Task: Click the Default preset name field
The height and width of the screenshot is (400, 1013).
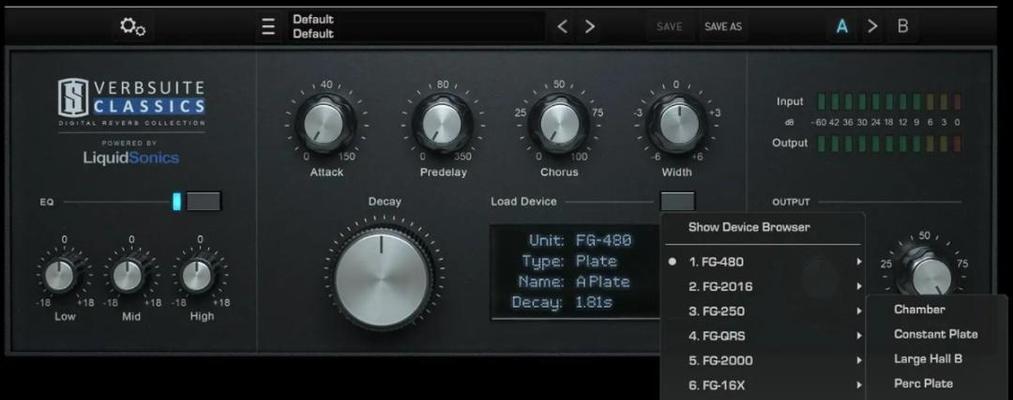Action: click(x=417, y=26)
